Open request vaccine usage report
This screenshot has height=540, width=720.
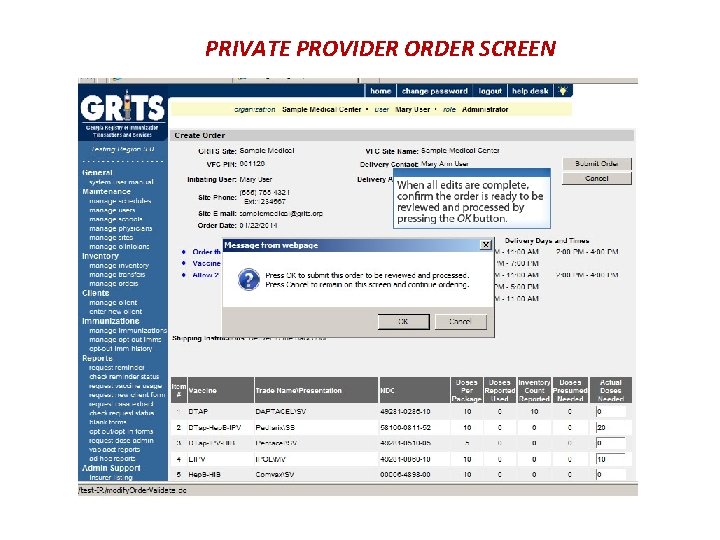(125, 386)
